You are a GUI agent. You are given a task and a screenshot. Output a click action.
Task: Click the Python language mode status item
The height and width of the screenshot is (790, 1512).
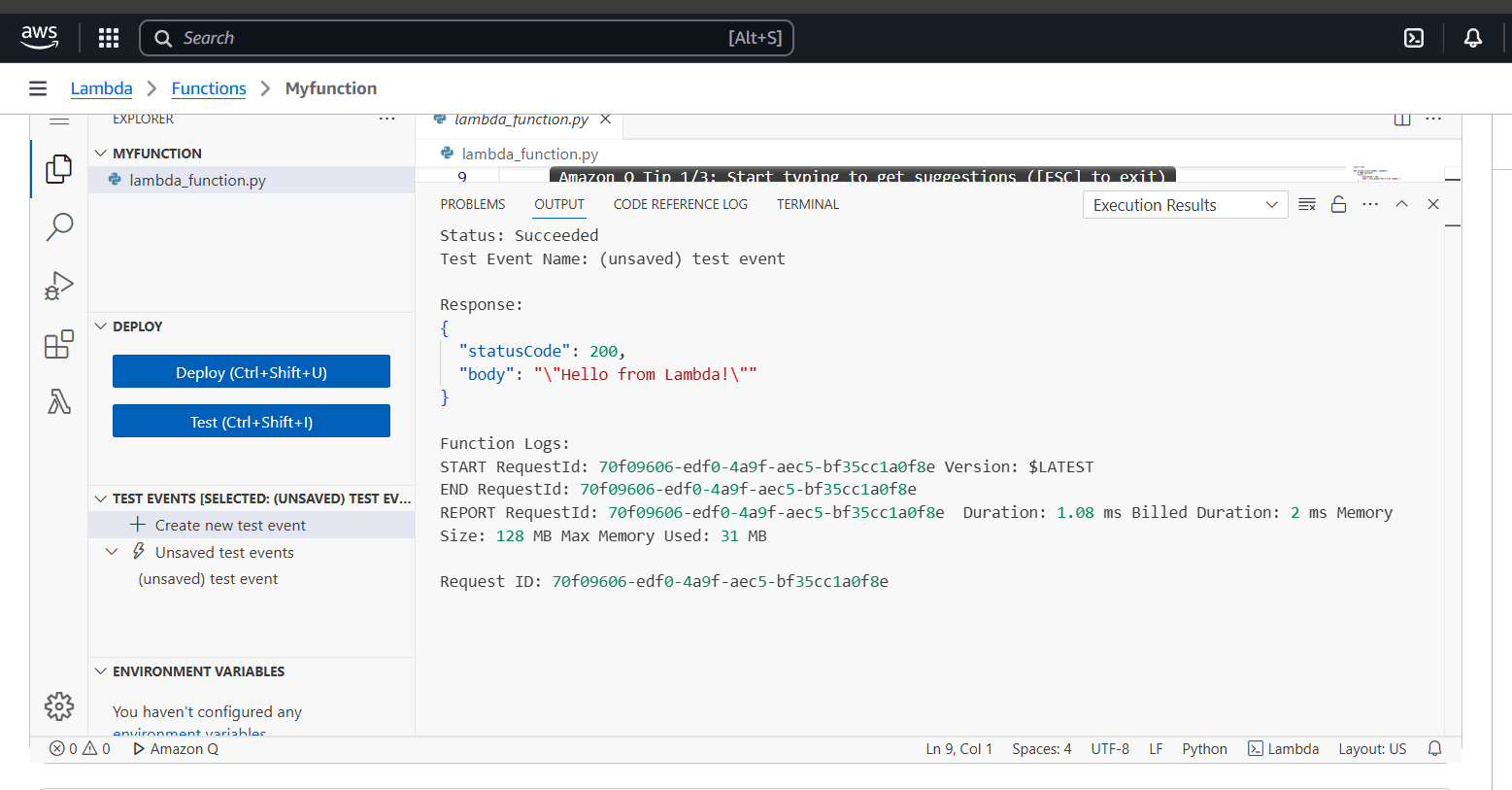1204,748
